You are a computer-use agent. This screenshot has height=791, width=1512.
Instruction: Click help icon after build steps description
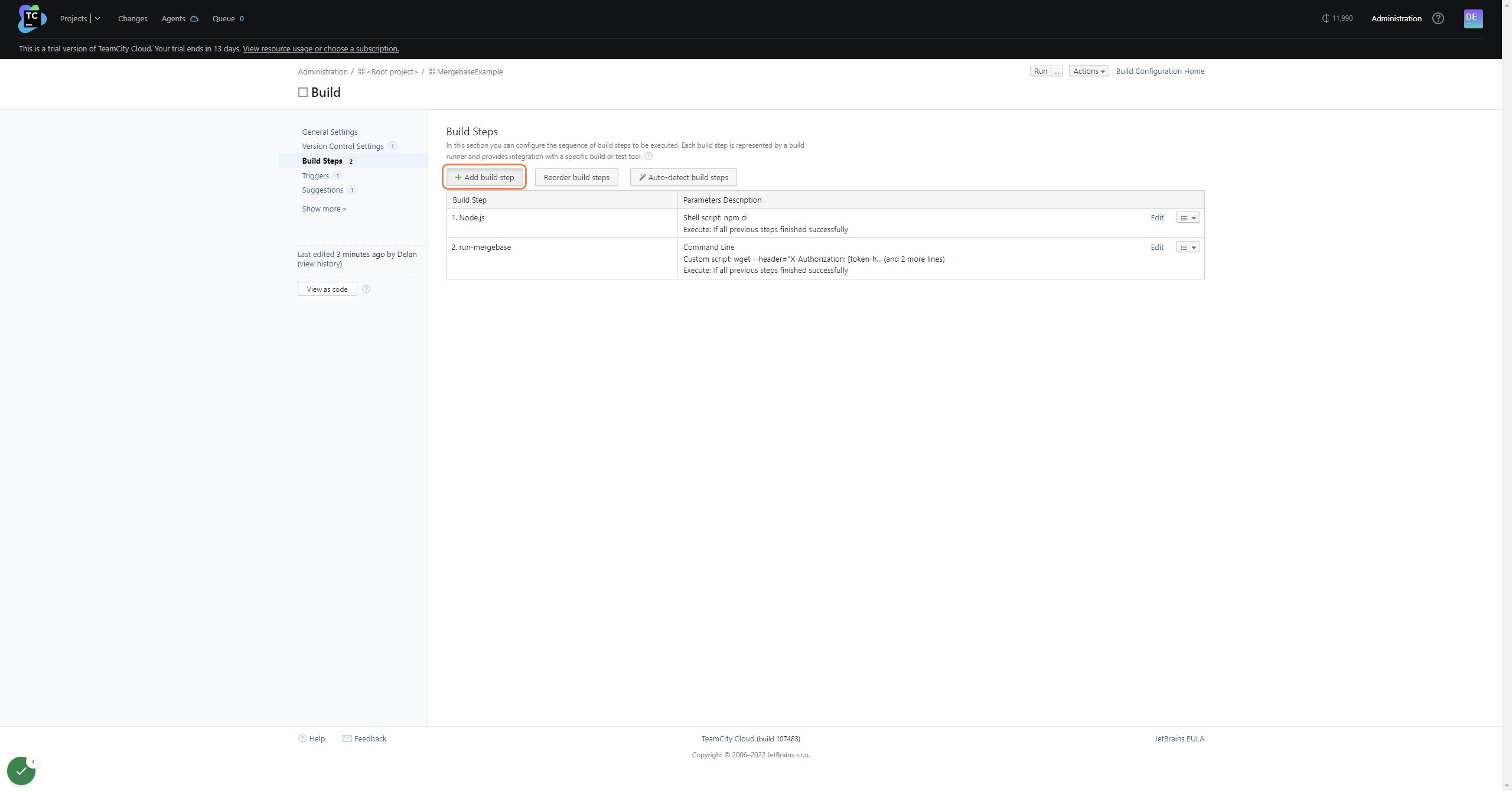(x=649, y=157)
